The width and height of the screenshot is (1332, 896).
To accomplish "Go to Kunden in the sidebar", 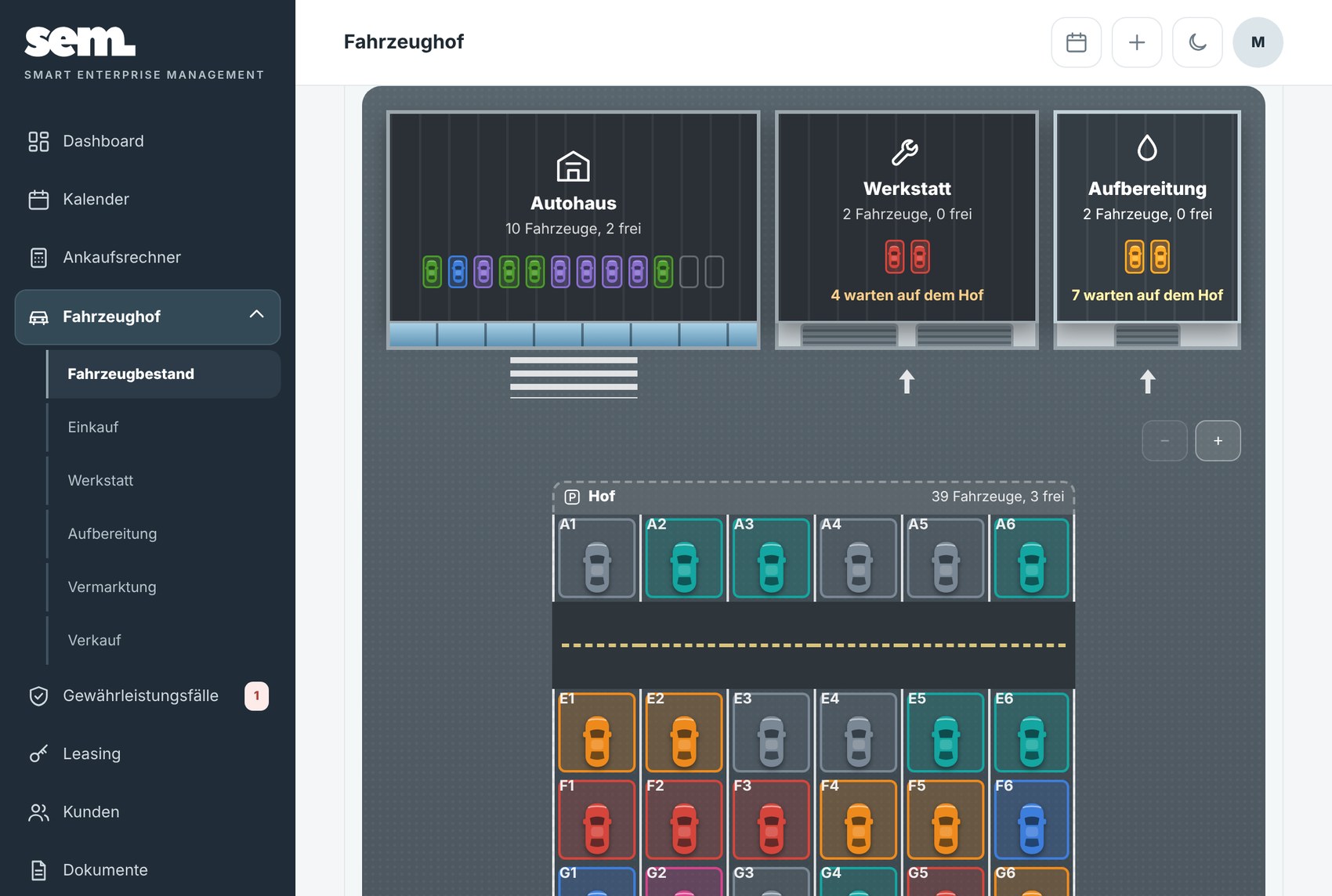I will tap(147, 811).
